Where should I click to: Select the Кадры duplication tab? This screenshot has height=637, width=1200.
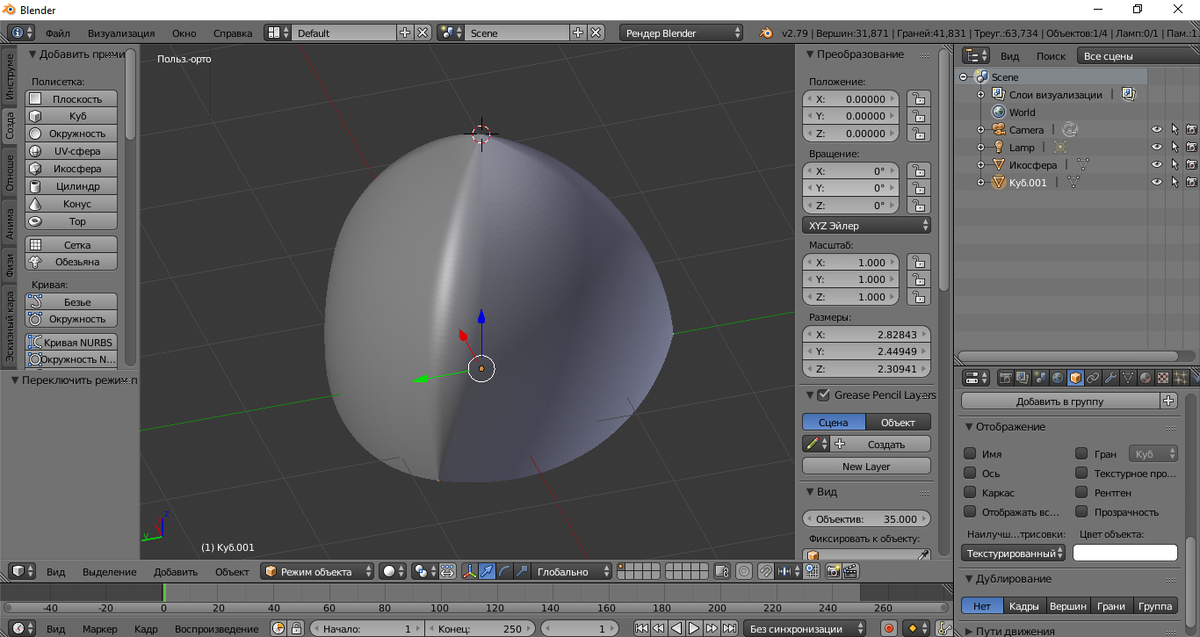point(1023,606)
